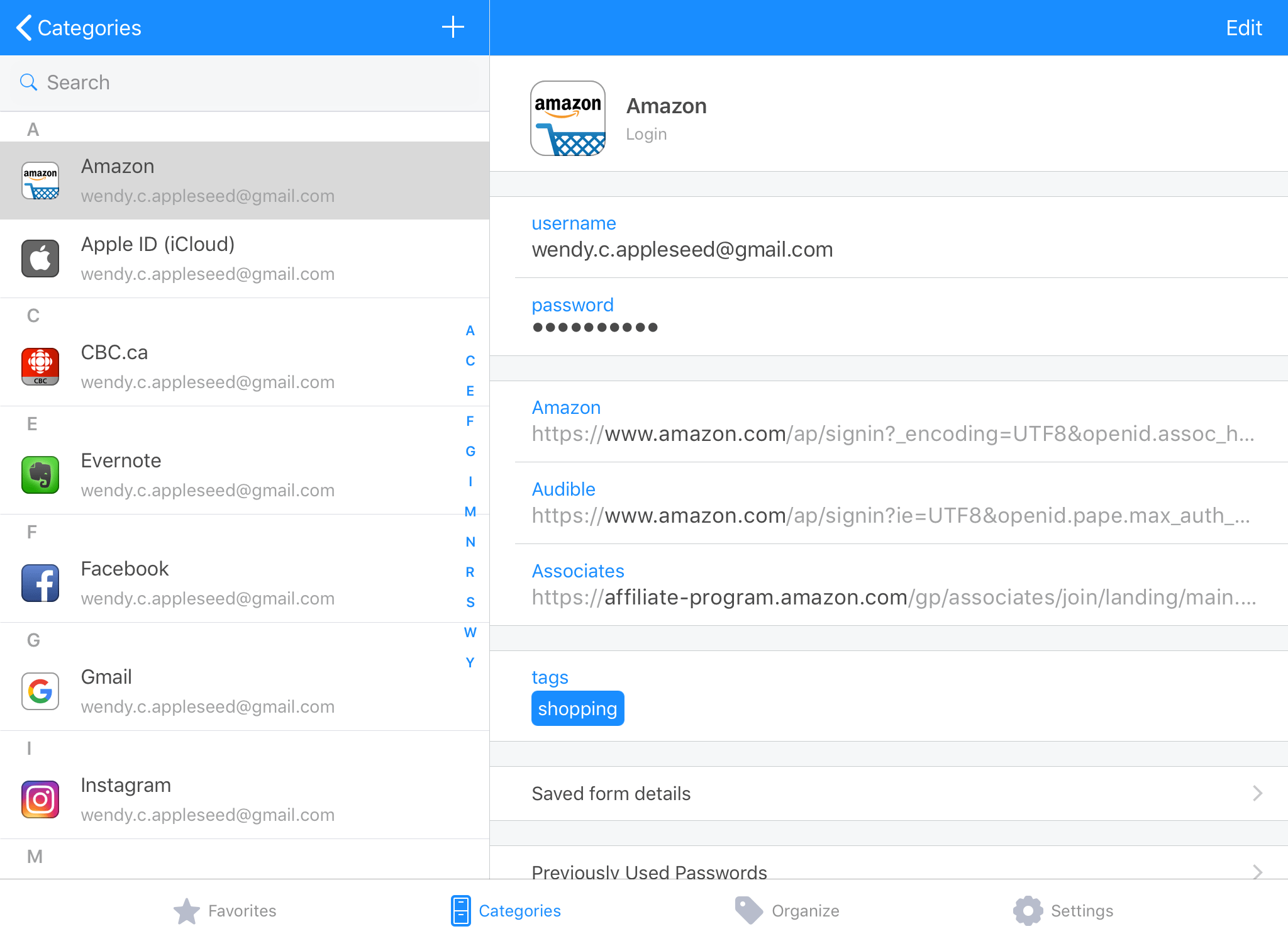Switch to Organize tab

click(787, 911)
